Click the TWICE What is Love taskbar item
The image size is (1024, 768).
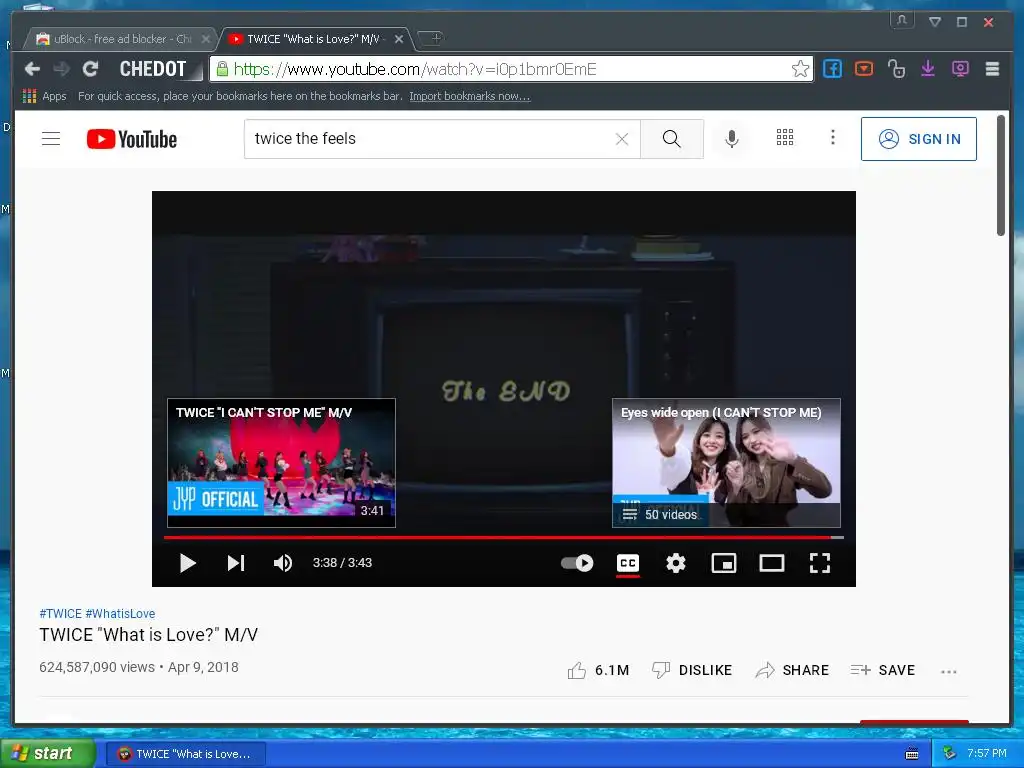[185, 754]
